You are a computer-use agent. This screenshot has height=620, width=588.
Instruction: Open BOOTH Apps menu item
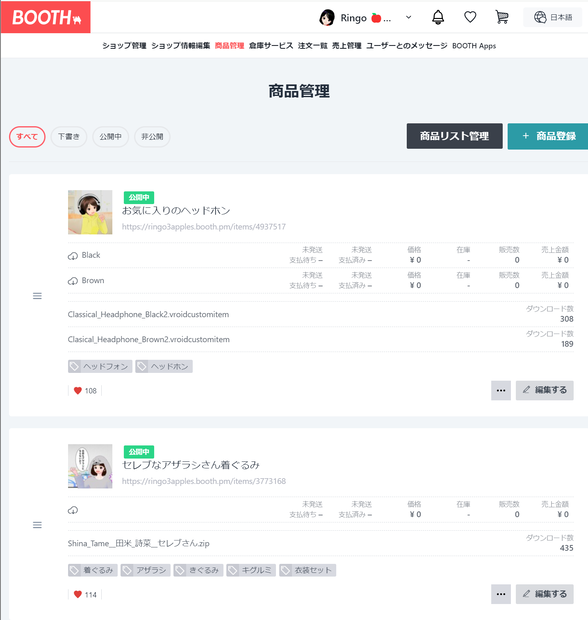coord(474,46)
